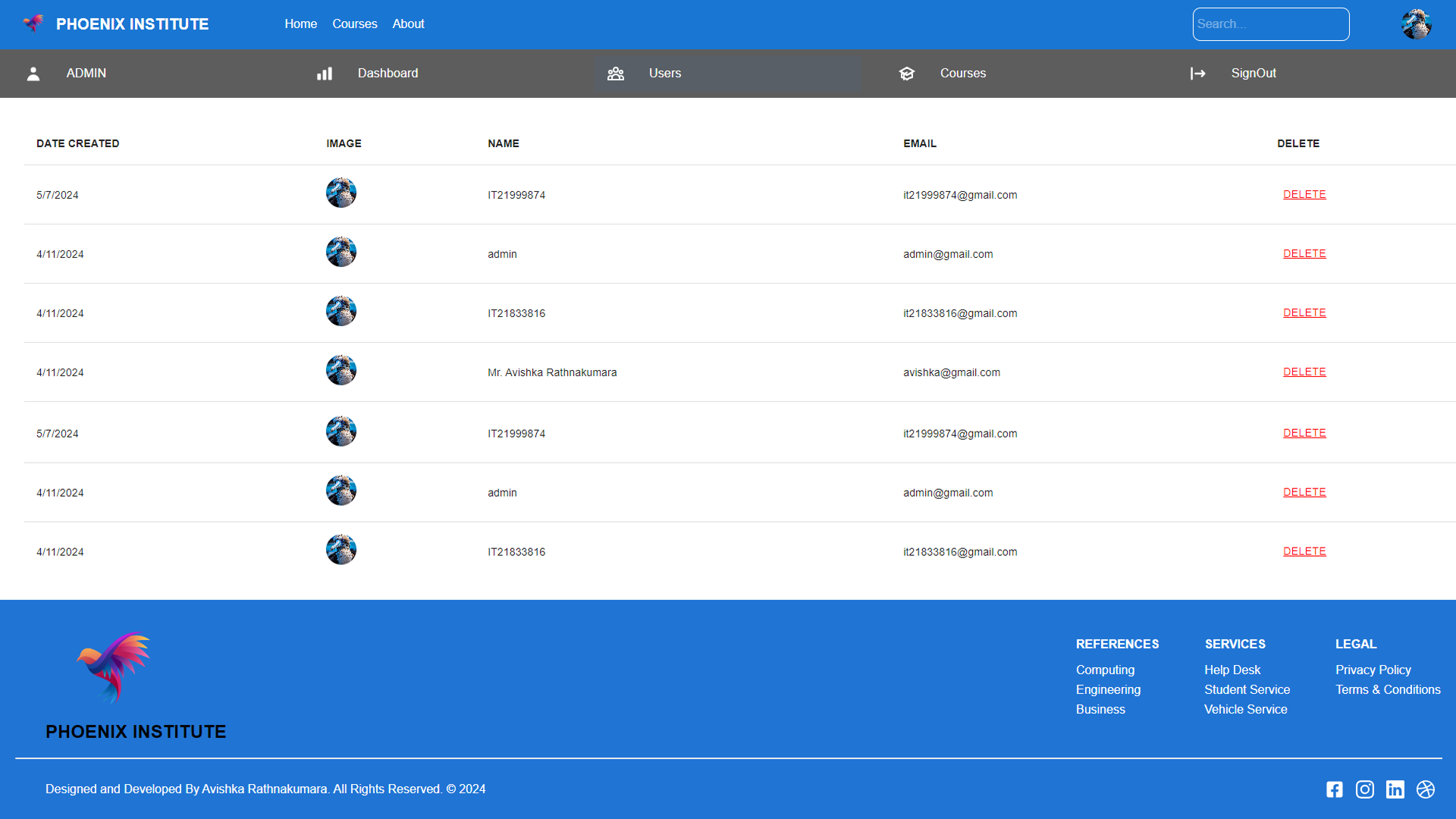Image resolution: width=1456 pixels, height=819 pixels.
Task: Open the Phoenix Institute logo icon
Action: click(33, 24)
